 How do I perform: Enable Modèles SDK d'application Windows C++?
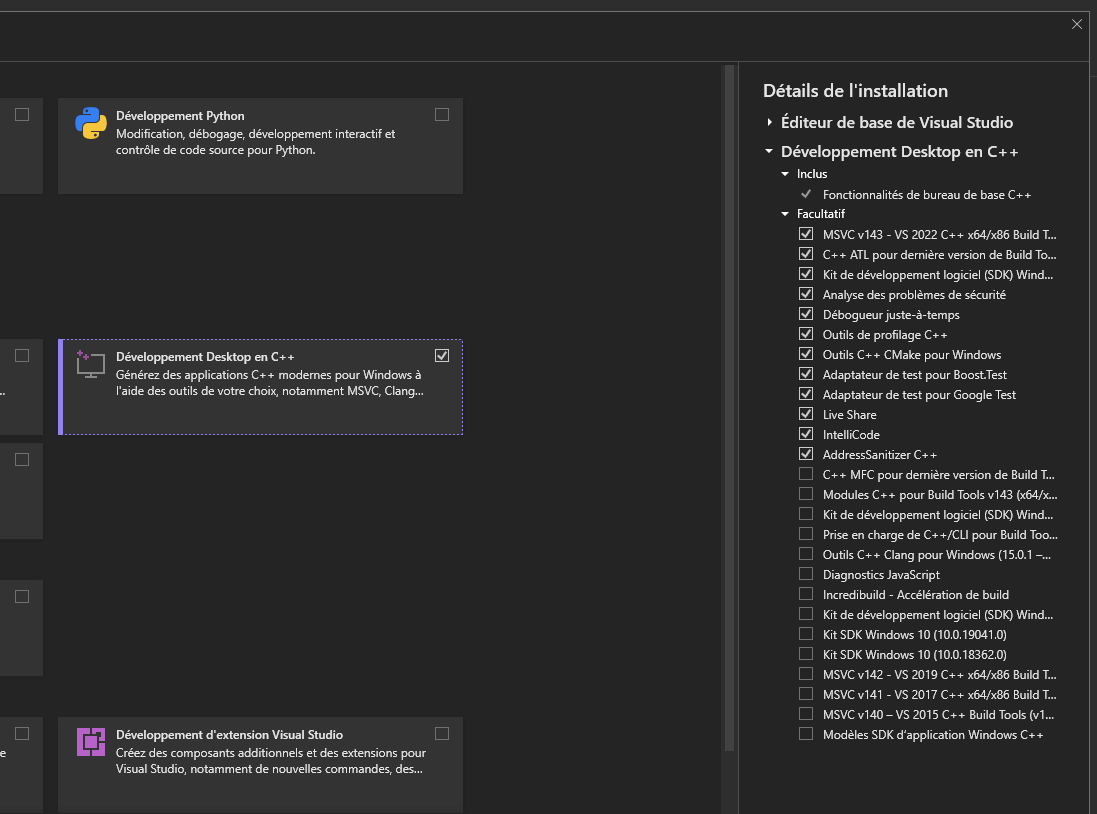point(806,734)
